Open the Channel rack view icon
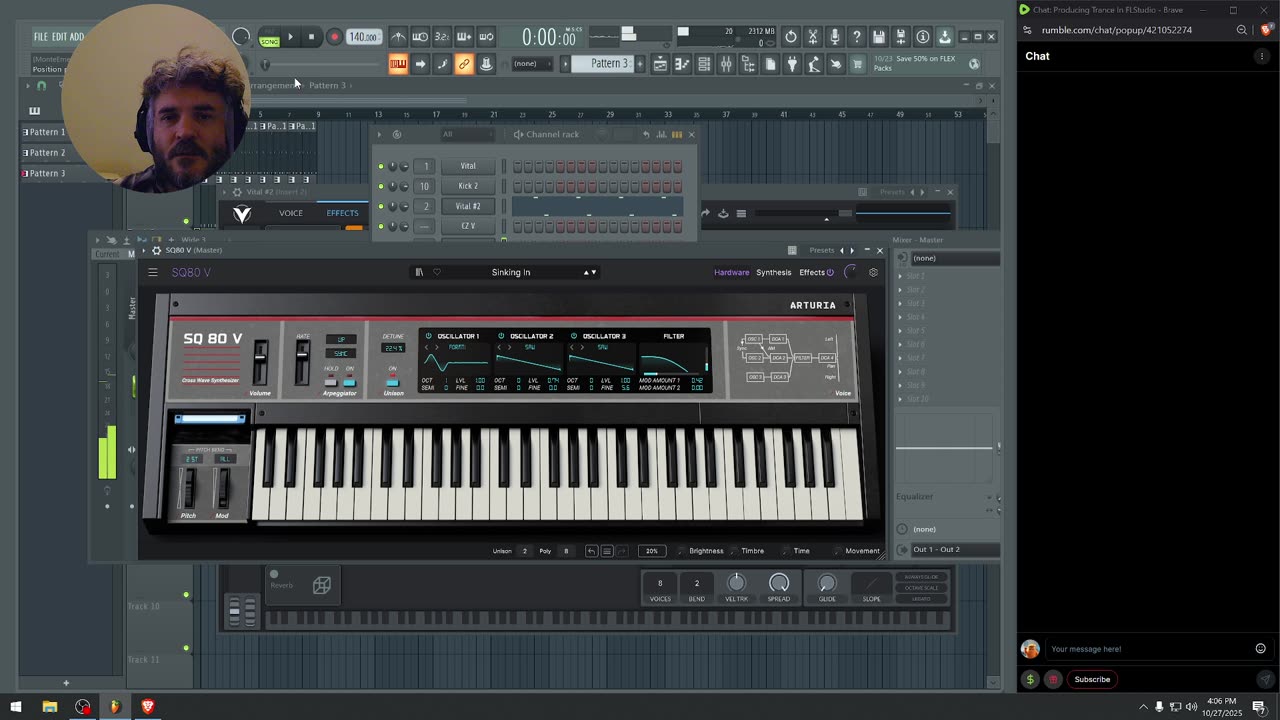Screen dimensions: 1280x720 pyautogui.click(x=704, y=64)
